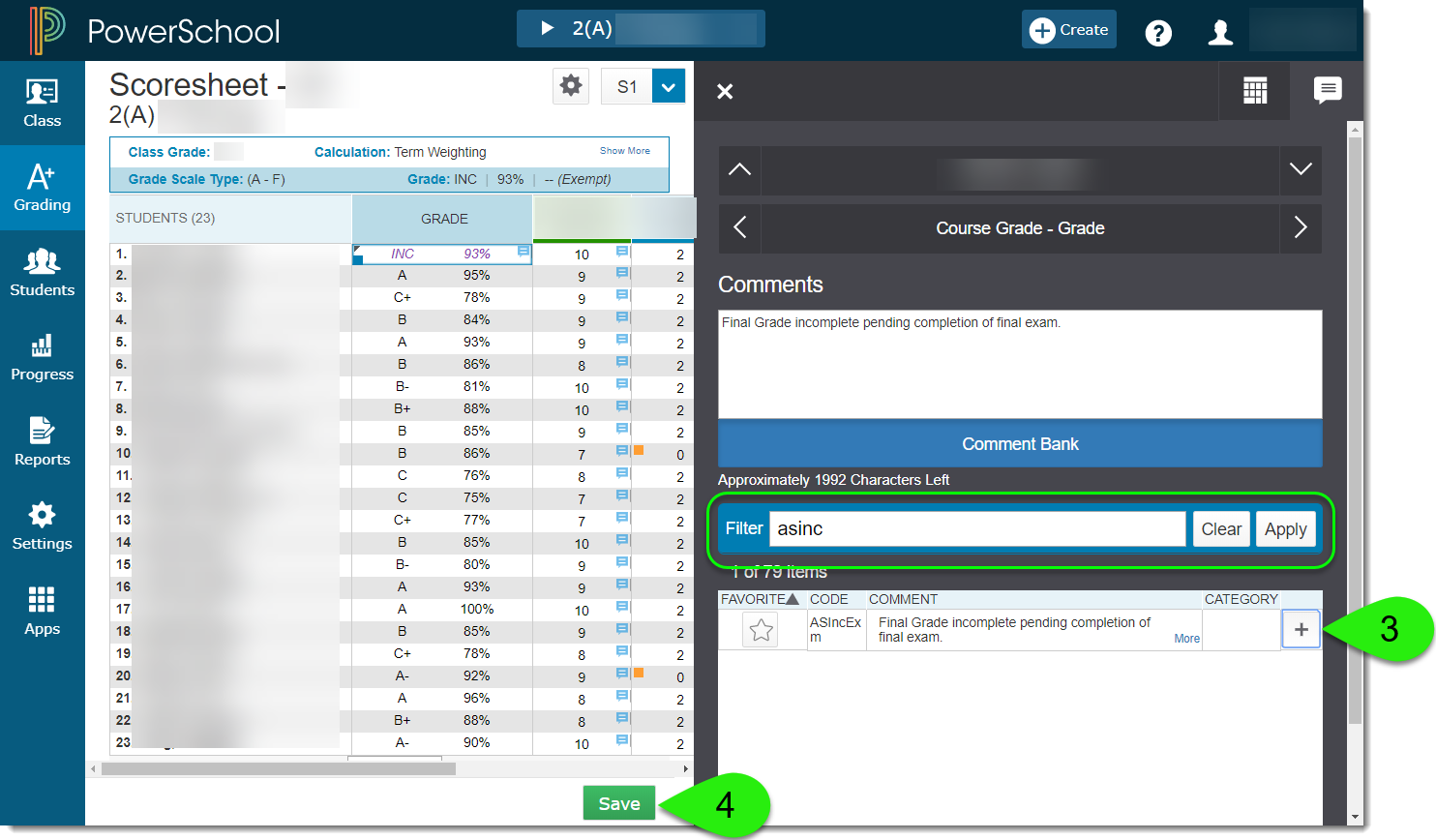Open the help question mark icon
Viewport: 1436px width, 840px height.
point(1157,33)
